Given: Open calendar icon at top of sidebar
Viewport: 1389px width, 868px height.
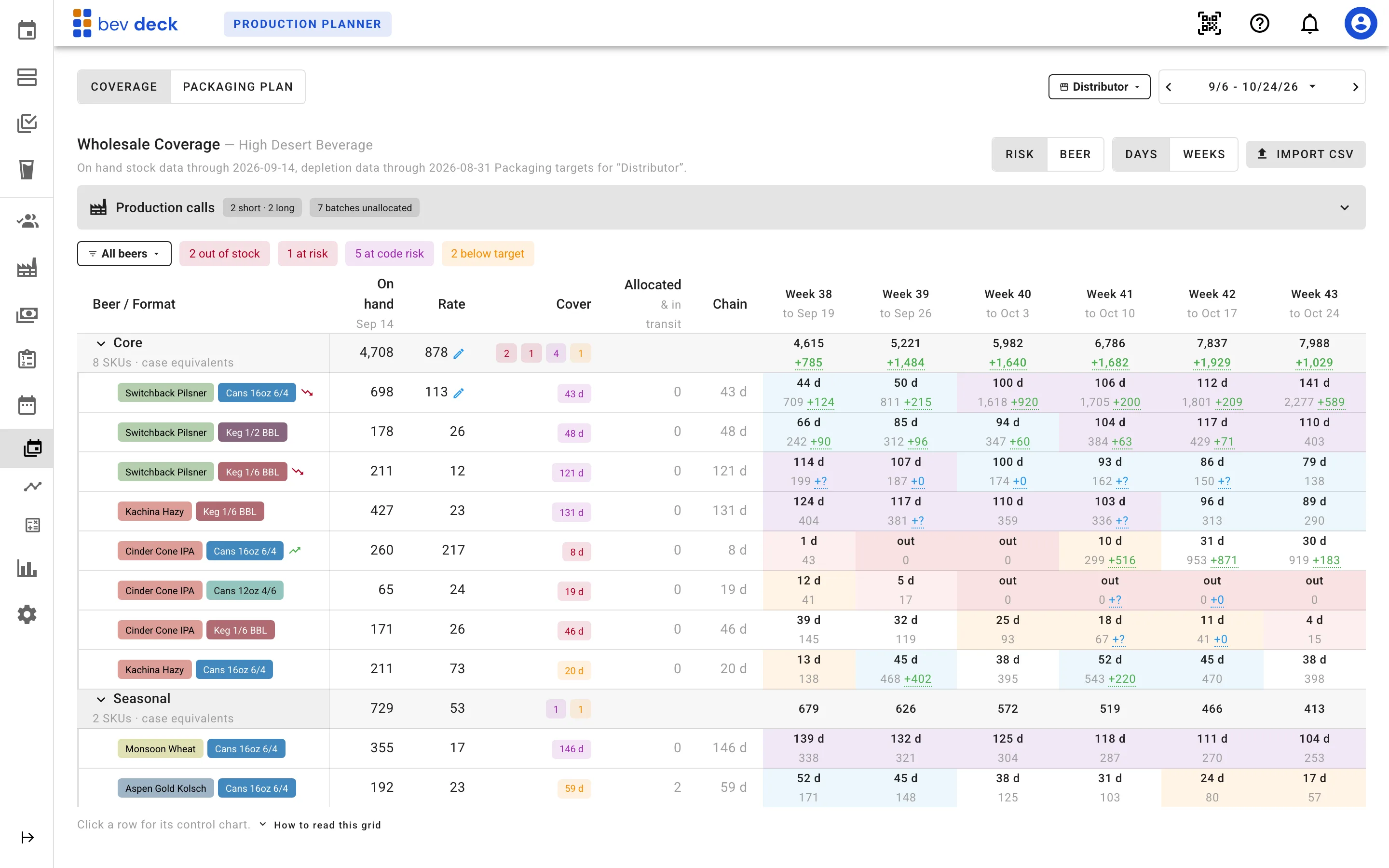Looking at the screenshot, I should click(27, 30).
